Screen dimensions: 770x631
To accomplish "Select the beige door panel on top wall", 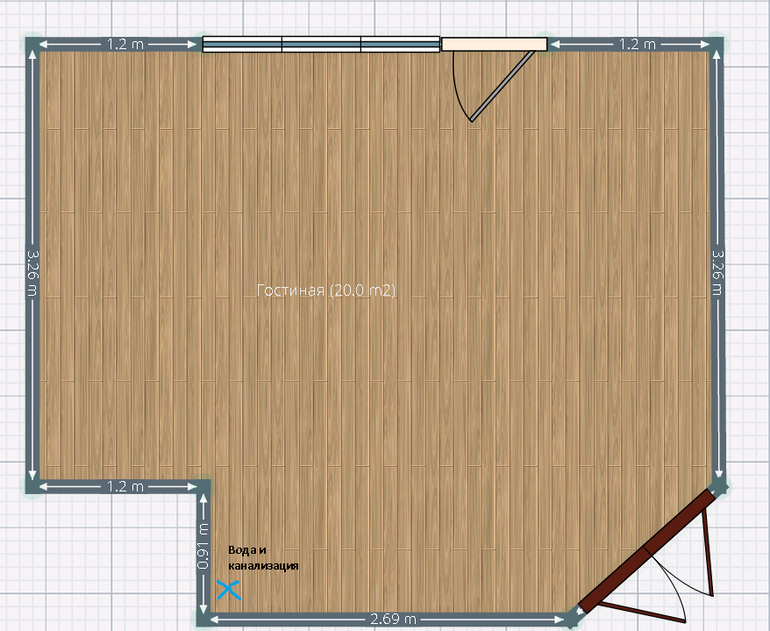I will pyautogui.click(x=494, y=44).
